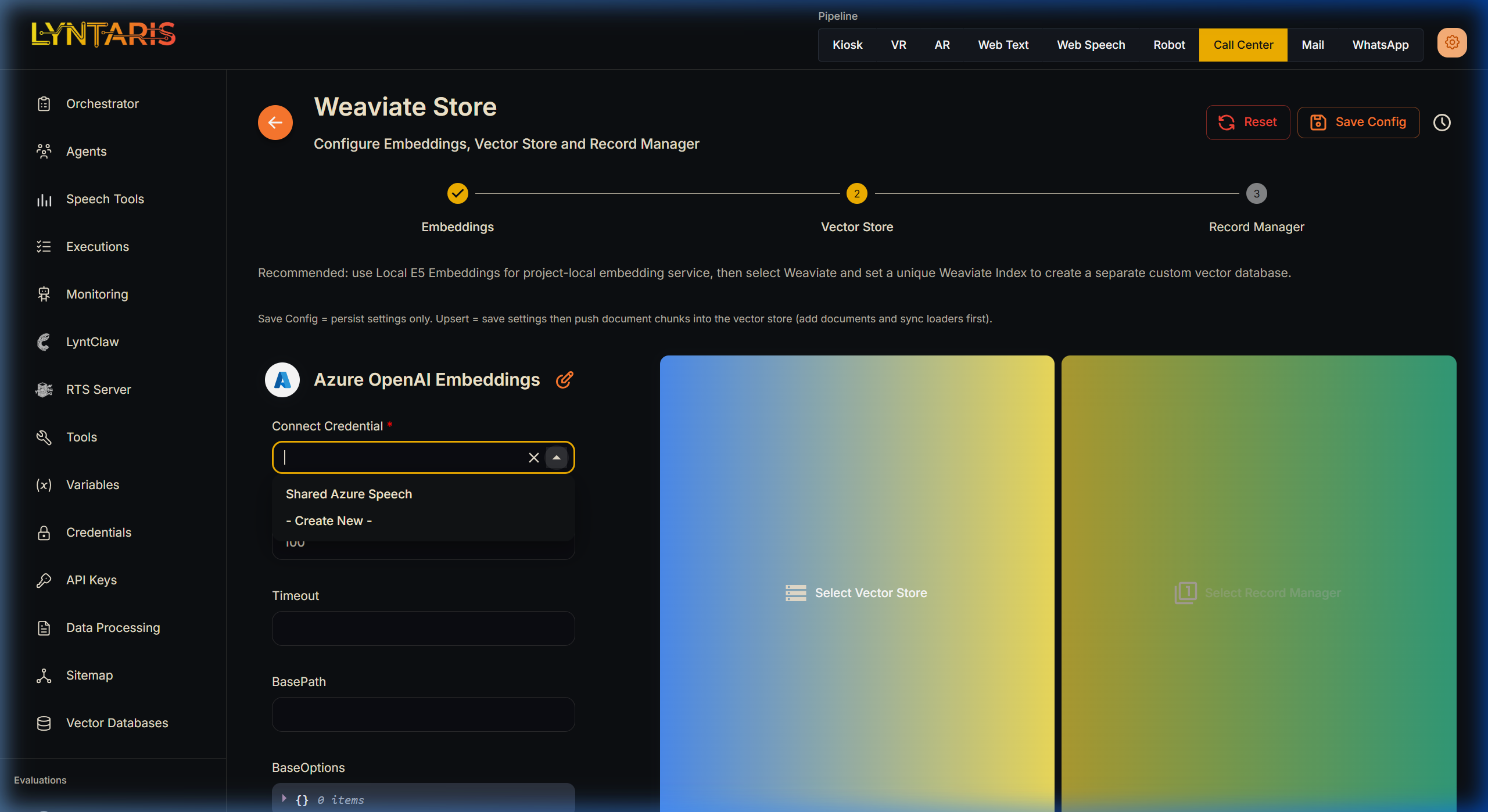Click the Executions list icon
Image resolution: width=1488 pixels, height=812 pixels.
point(44,247)
